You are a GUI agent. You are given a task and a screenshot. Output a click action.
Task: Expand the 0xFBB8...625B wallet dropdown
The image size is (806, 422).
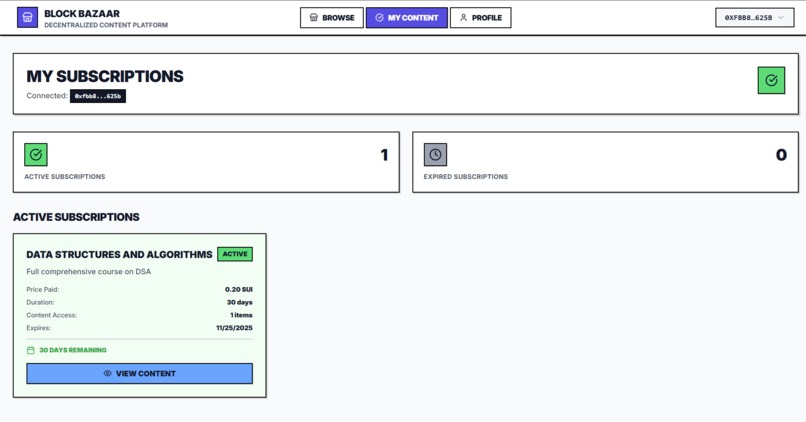click(x=755, y=17)
